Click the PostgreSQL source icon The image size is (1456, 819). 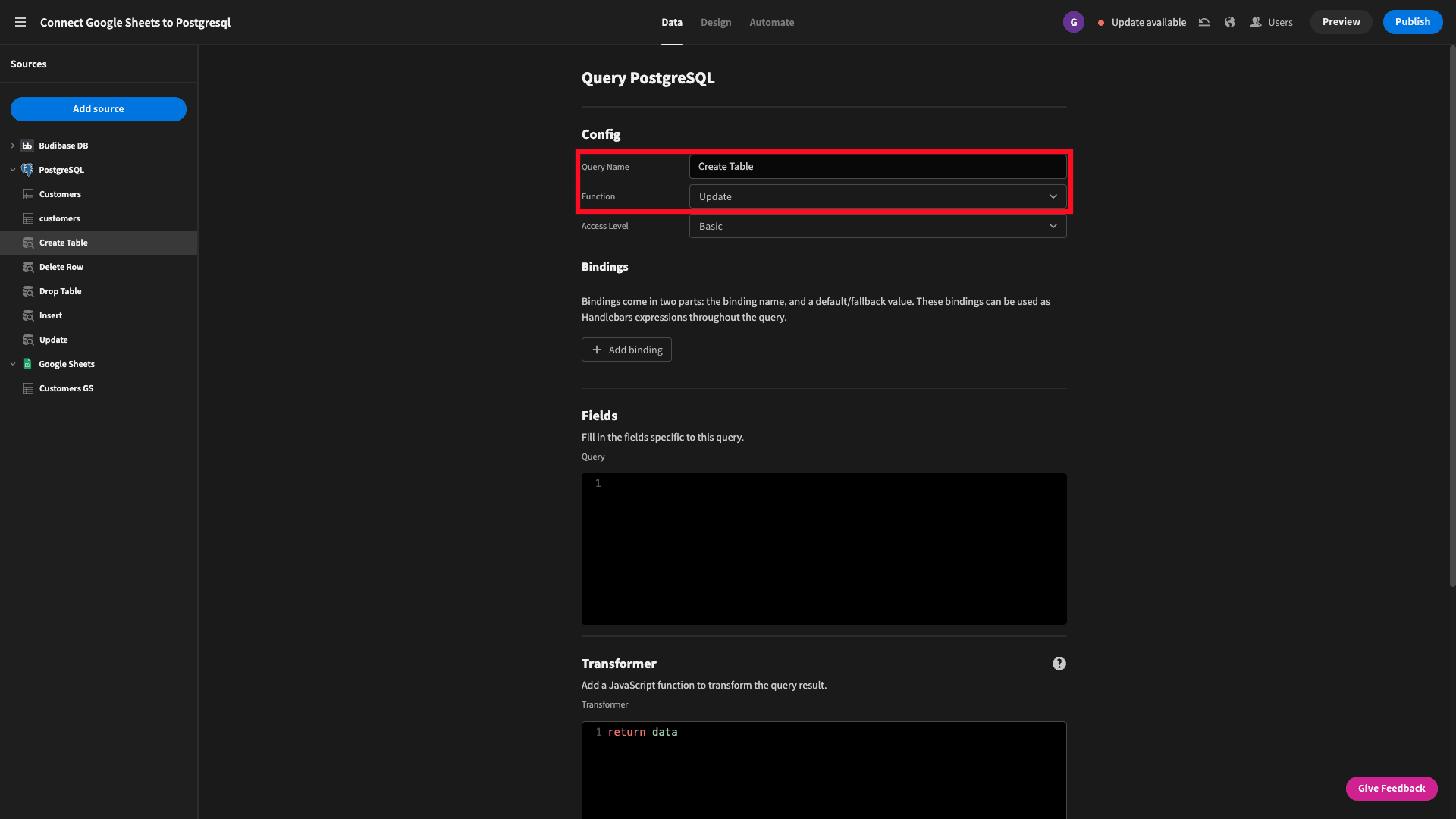[x=27, y=169]
